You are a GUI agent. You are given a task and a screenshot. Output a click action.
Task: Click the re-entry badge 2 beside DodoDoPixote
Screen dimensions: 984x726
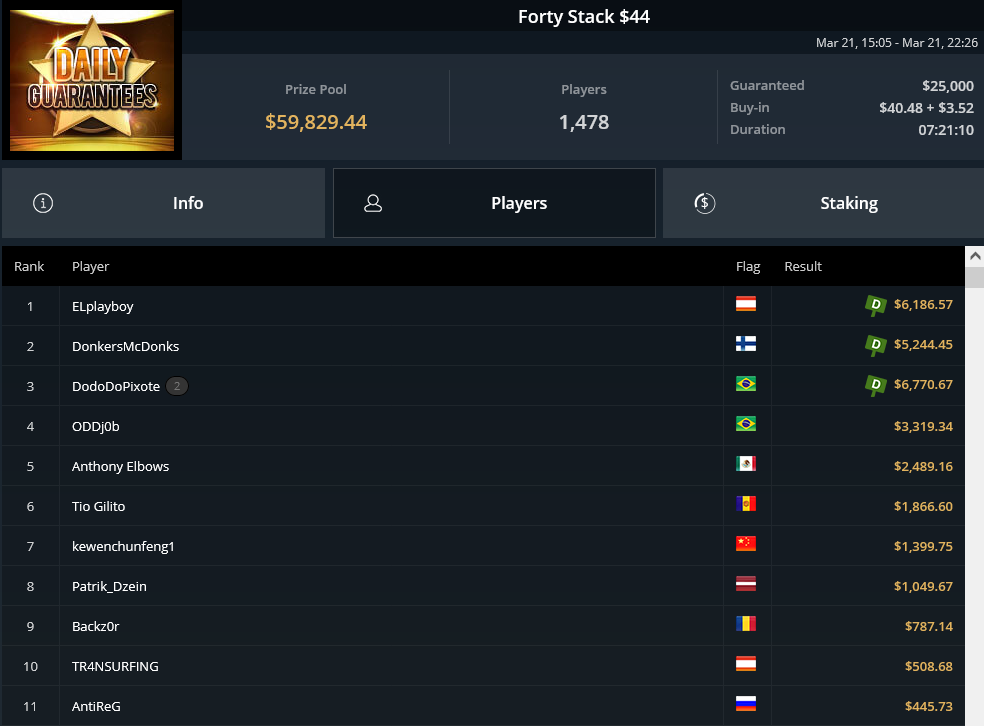(x=177, y=386)
